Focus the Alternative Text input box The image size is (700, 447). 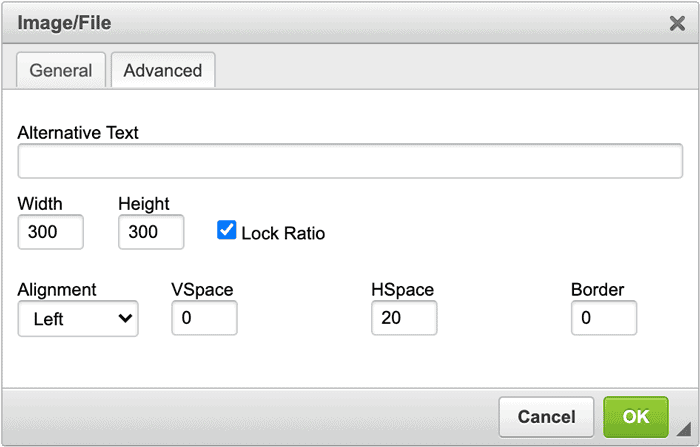click(x=350, y=161)
